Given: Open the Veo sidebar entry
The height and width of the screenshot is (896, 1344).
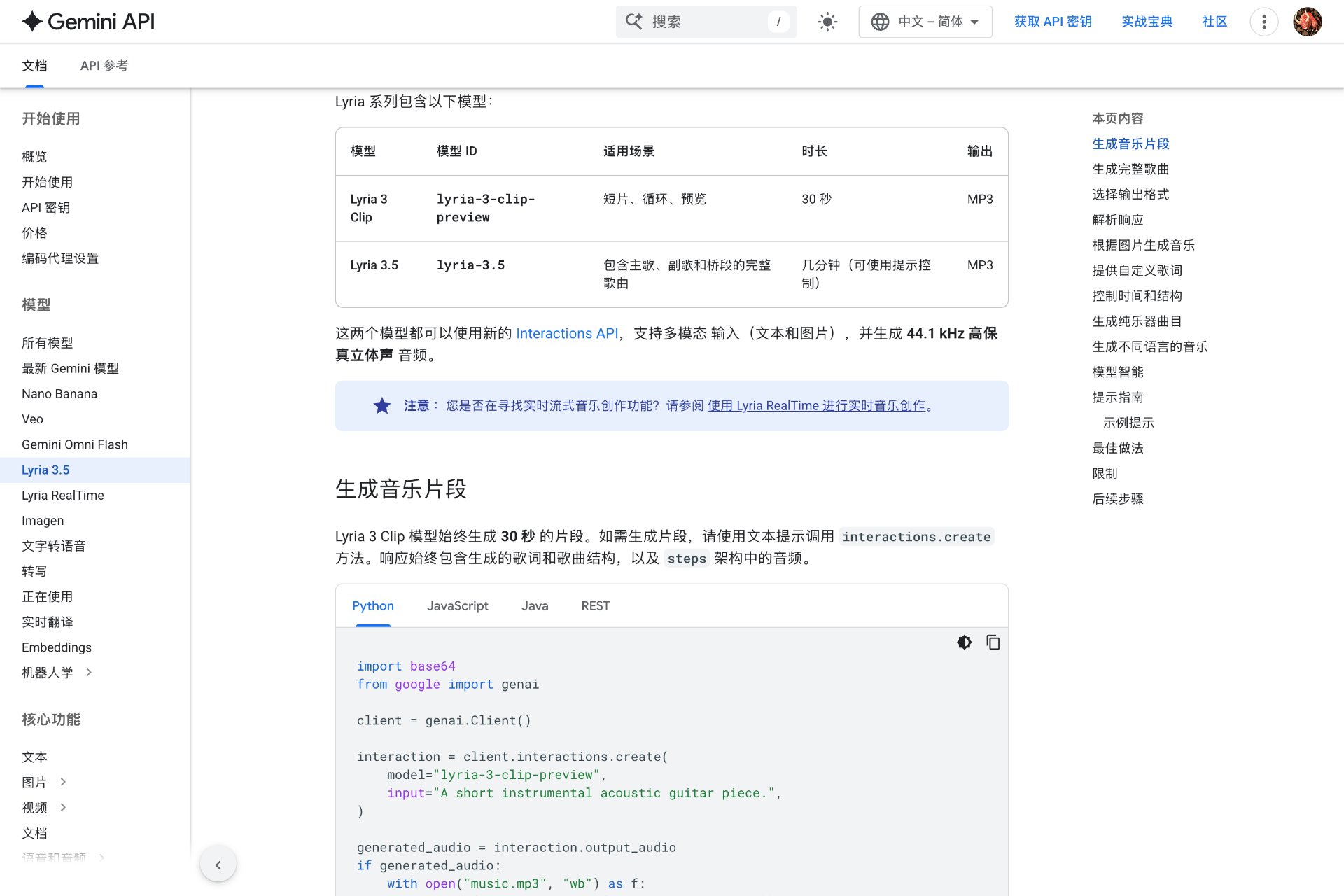Looking at the screenshot, I should (32, 419).
